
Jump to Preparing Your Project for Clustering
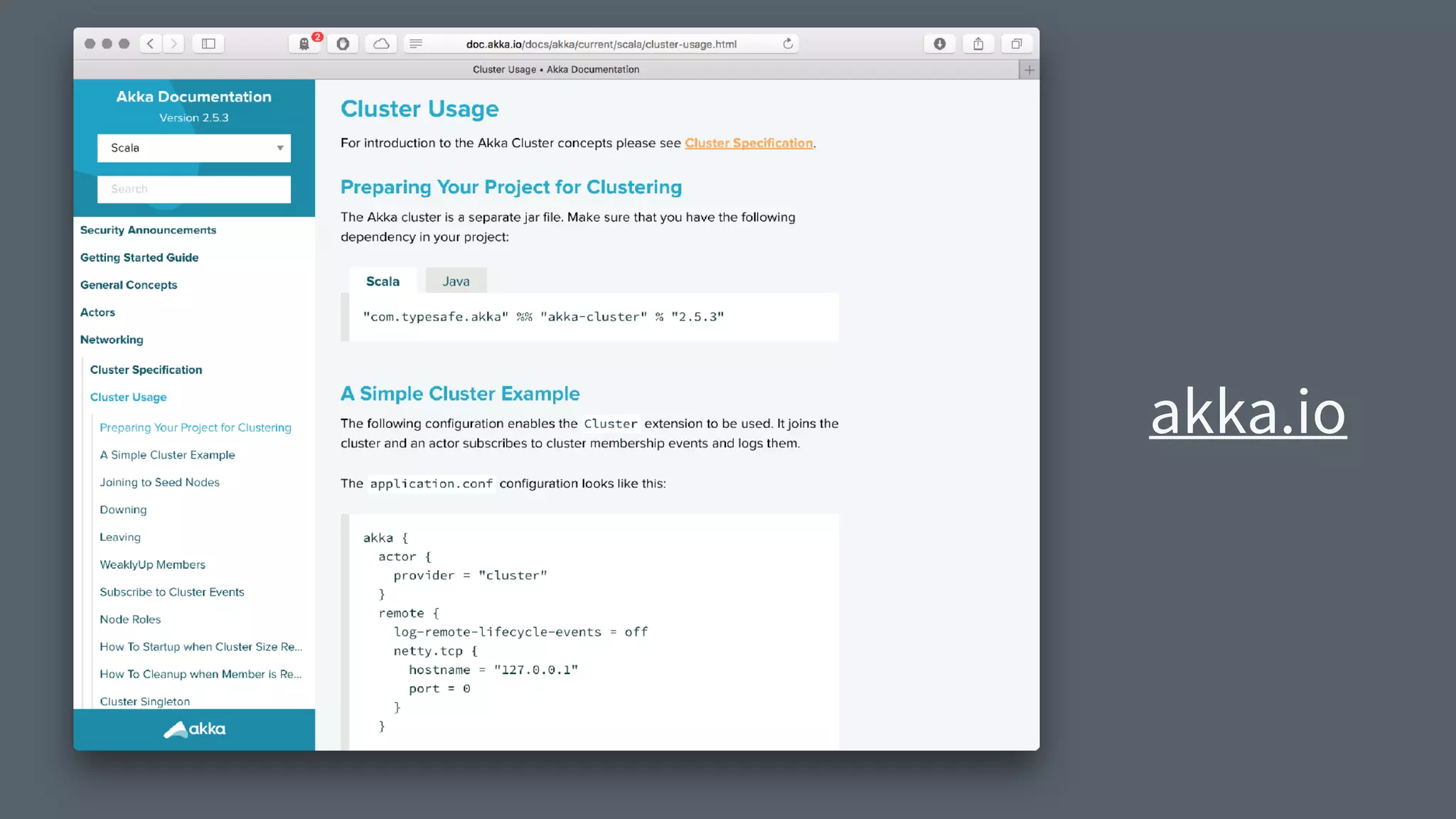[x=196, y=427]
